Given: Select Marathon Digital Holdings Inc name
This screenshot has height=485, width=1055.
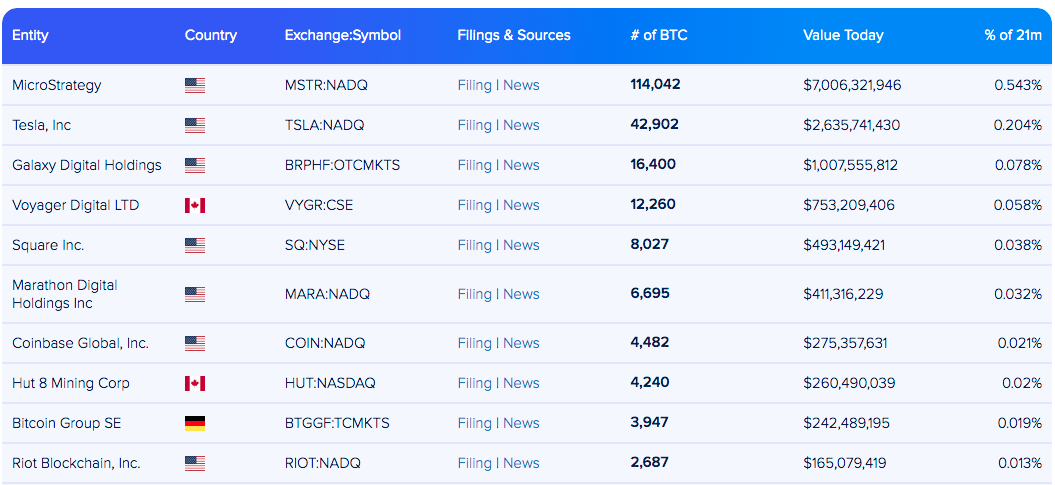Looking at the screenshot, I should point(65,294).
